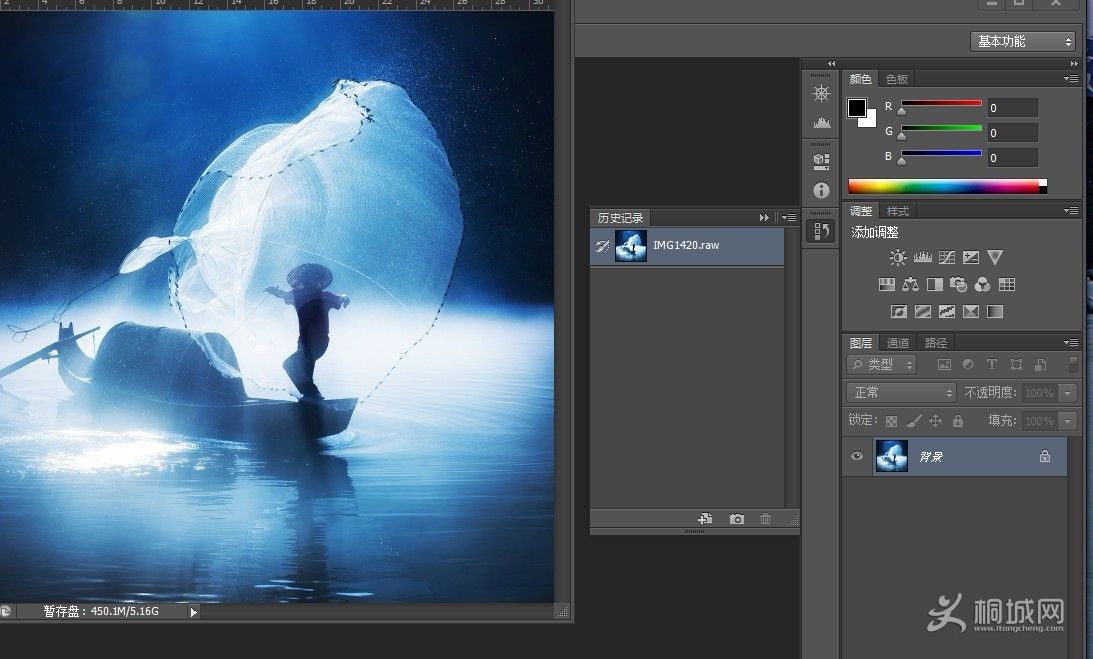This screenshot has height=659, width=1093.
Task: Expand the 类型 layer filter dropdown
Action: 882,365
